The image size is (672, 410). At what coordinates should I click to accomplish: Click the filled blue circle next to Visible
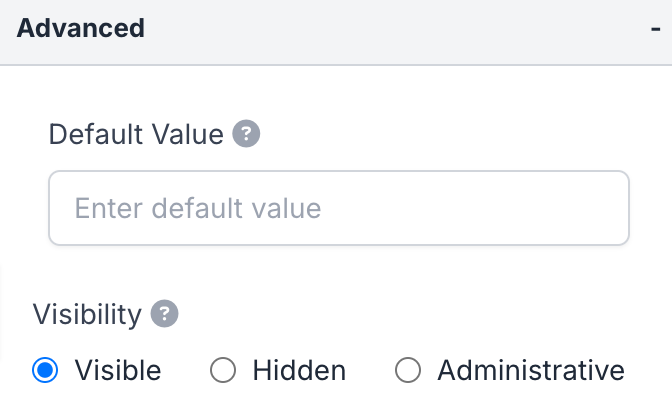pos(43,371)
